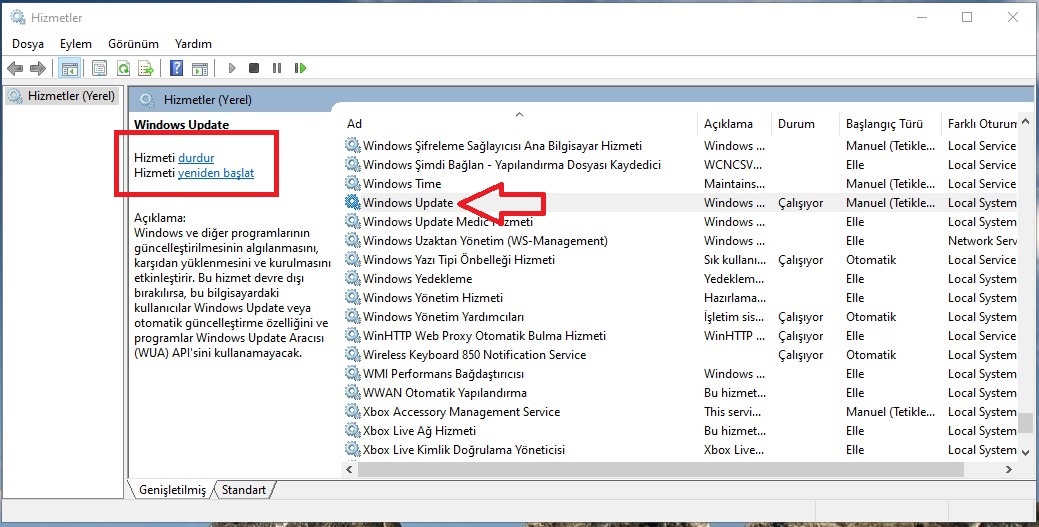Click the horizontal scrollbar right arrow
Screen dimensions: 1039x527
click(x=1009, y=469)
